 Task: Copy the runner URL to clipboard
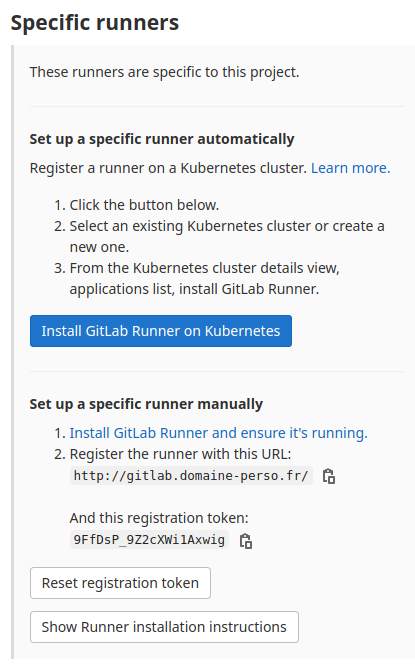[x=329, y=476]
